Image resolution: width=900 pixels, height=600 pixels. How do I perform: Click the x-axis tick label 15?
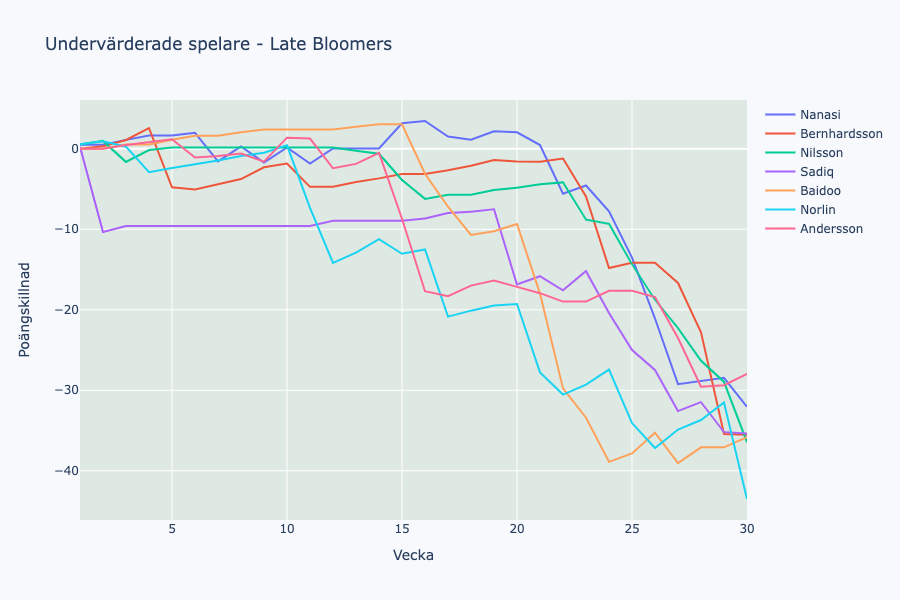pos(402,529)
